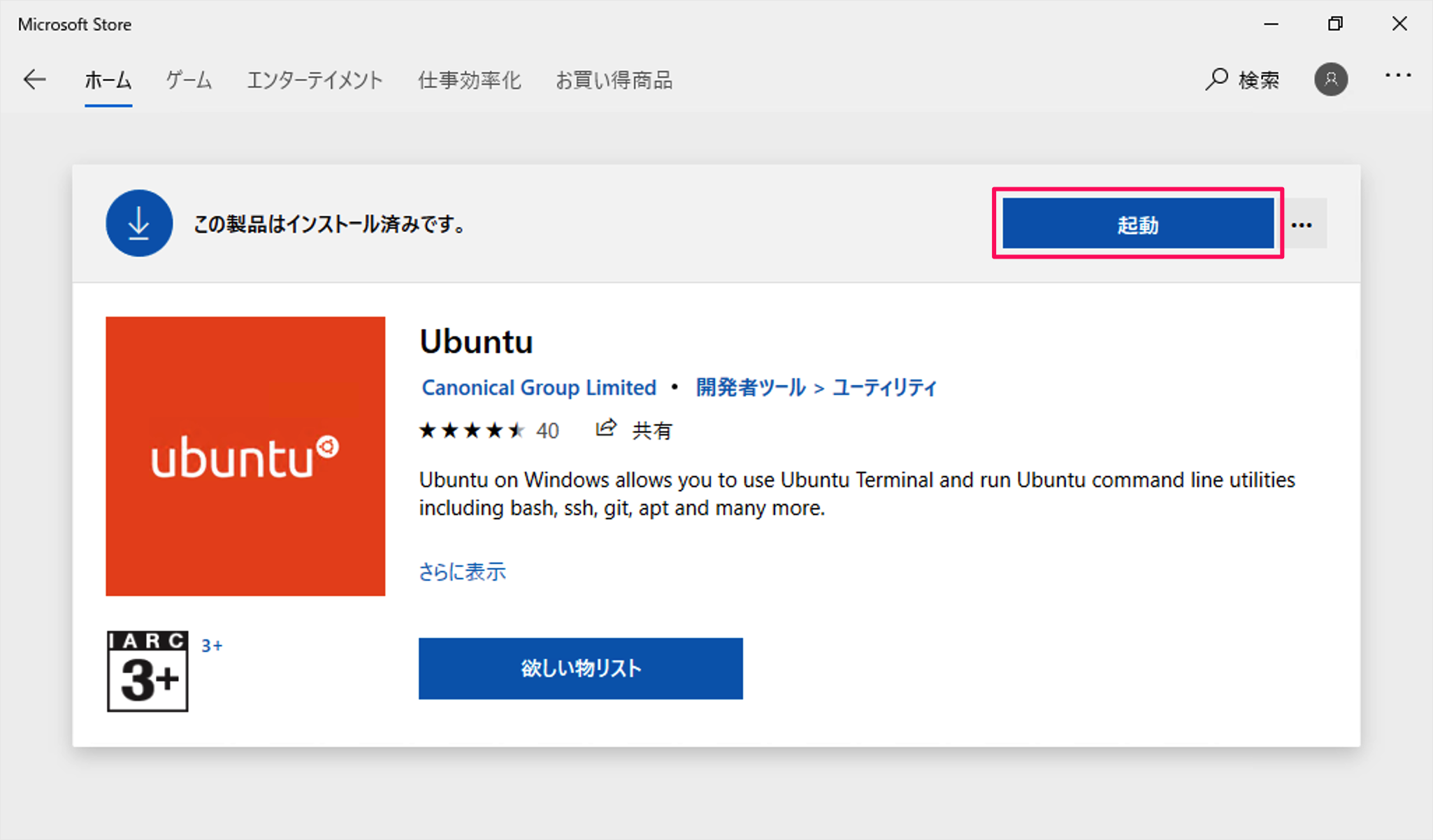Open Canonical Group Limited publisher link
This screenshot has height=840, width=1433.
tap(539, 387)
